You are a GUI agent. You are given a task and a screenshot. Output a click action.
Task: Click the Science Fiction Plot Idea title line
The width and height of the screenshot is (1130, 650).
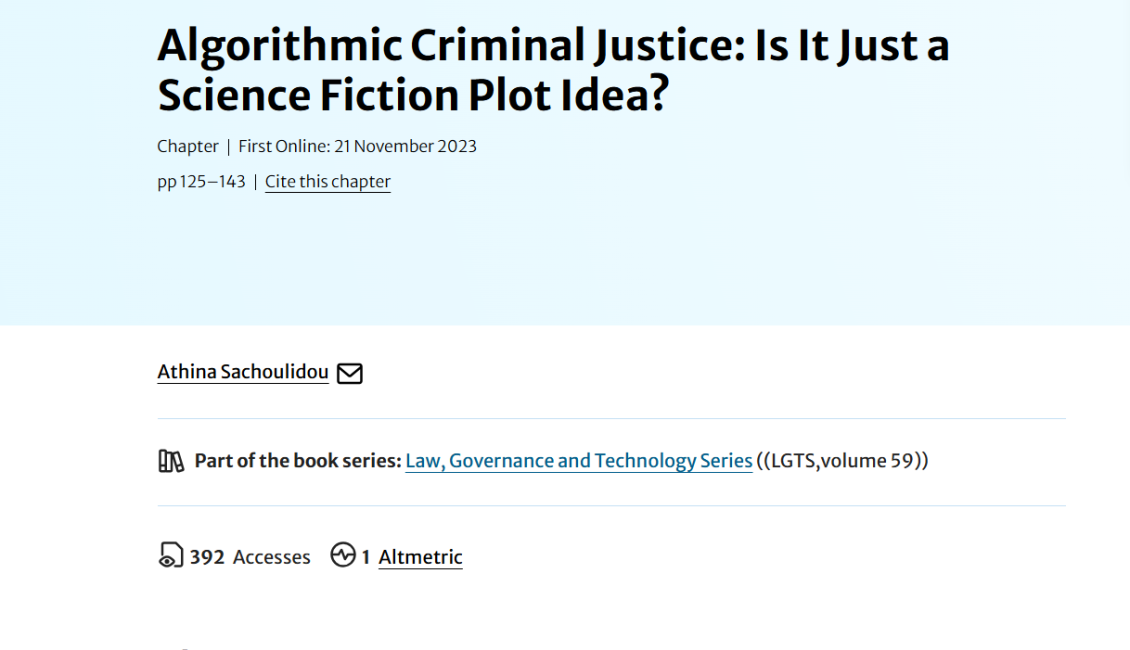point(413,95)
